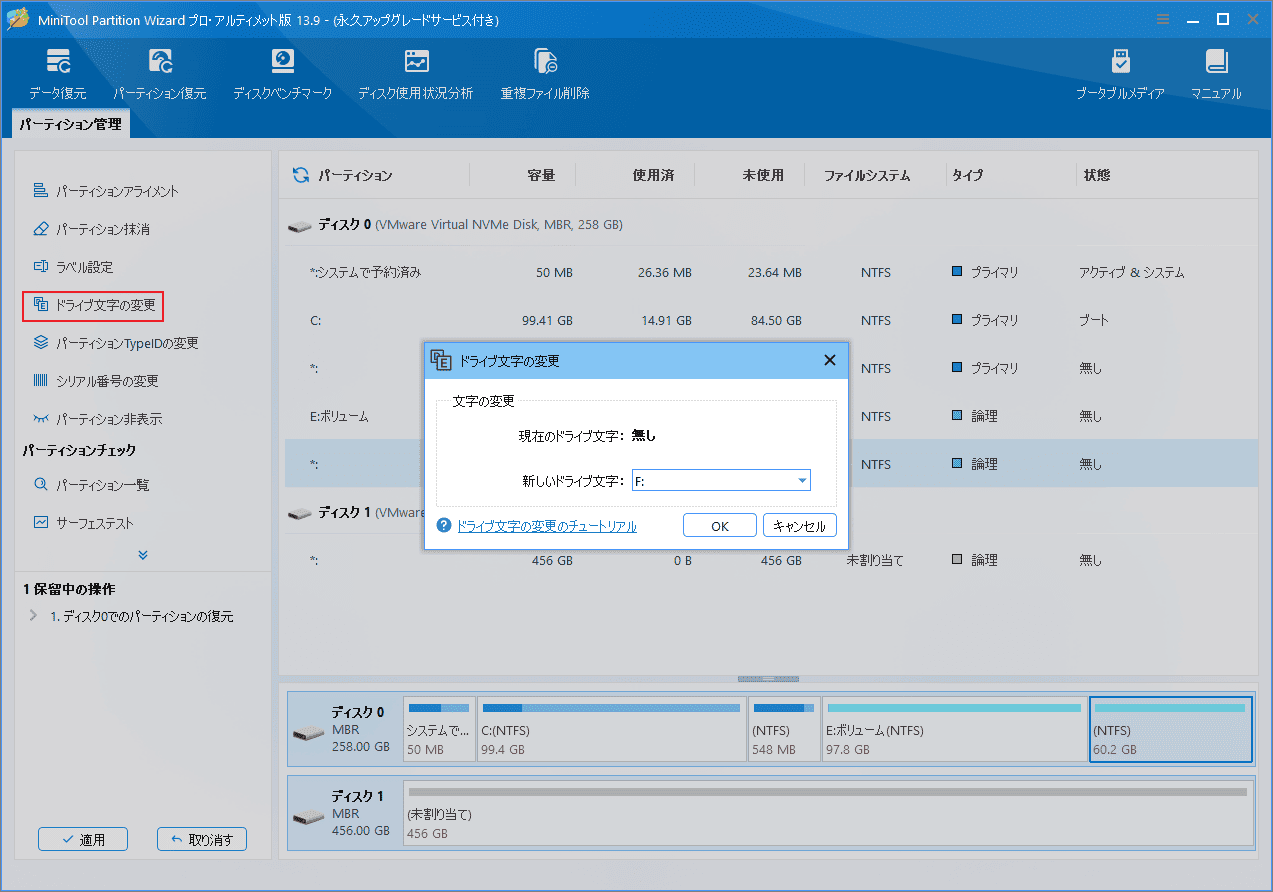Cancel the drive letter dialog with キャンセル
This screenshot has width=1273, height=892.
tap(800, 526)
